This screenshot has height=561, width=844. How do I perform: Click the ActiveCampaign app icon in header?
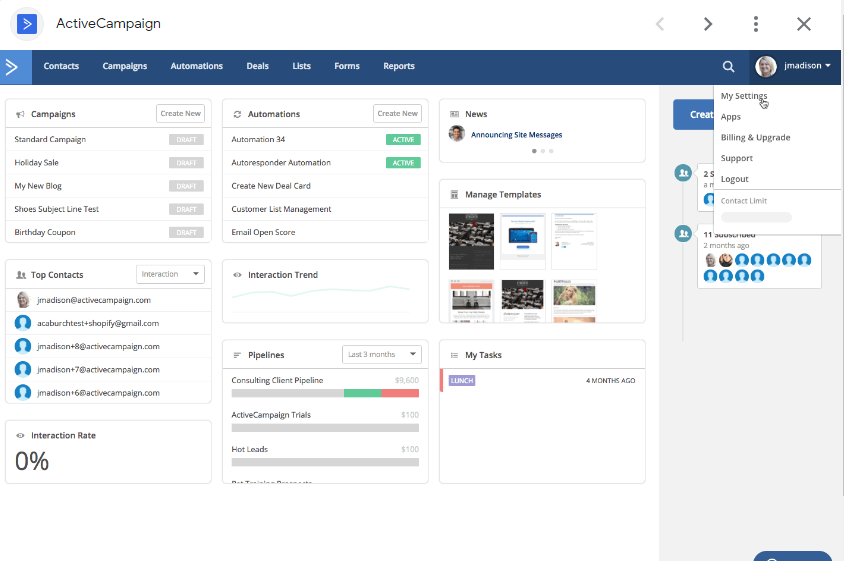pos(27,24)
